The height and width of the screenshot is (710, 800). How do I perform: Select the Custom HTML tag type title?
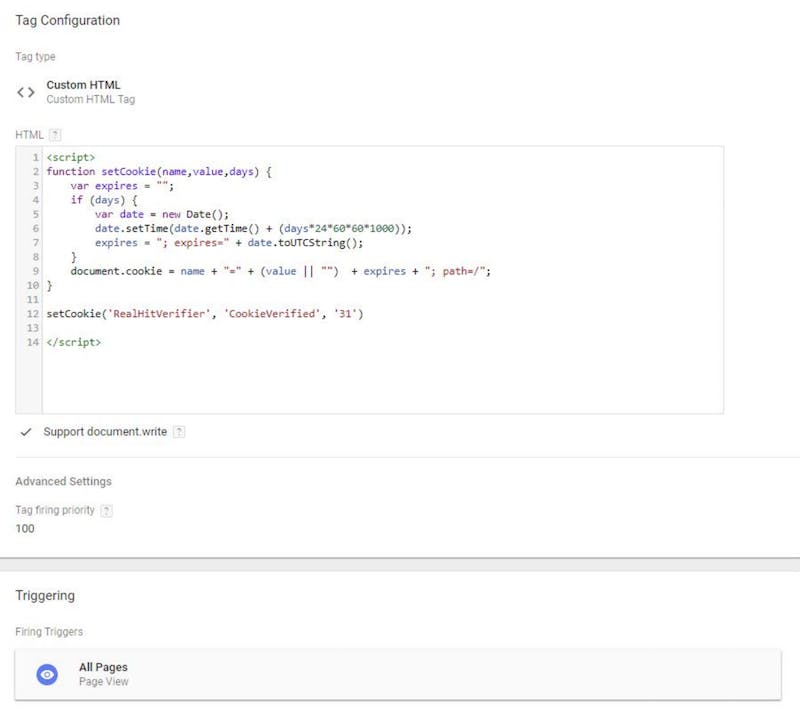[83, 85]
